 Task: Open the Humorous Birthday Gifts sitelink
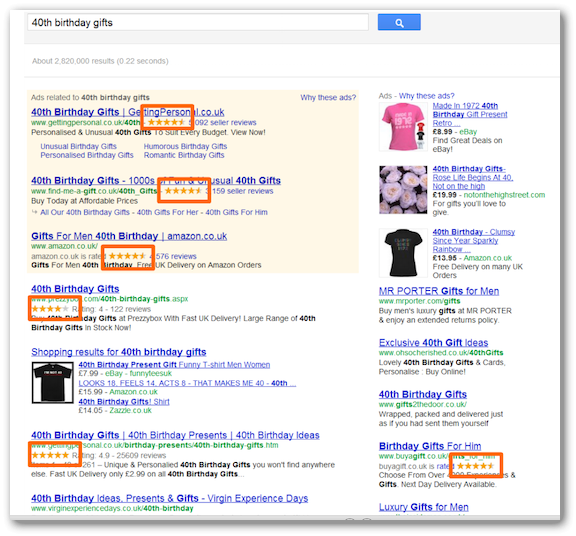coord(185,146)
